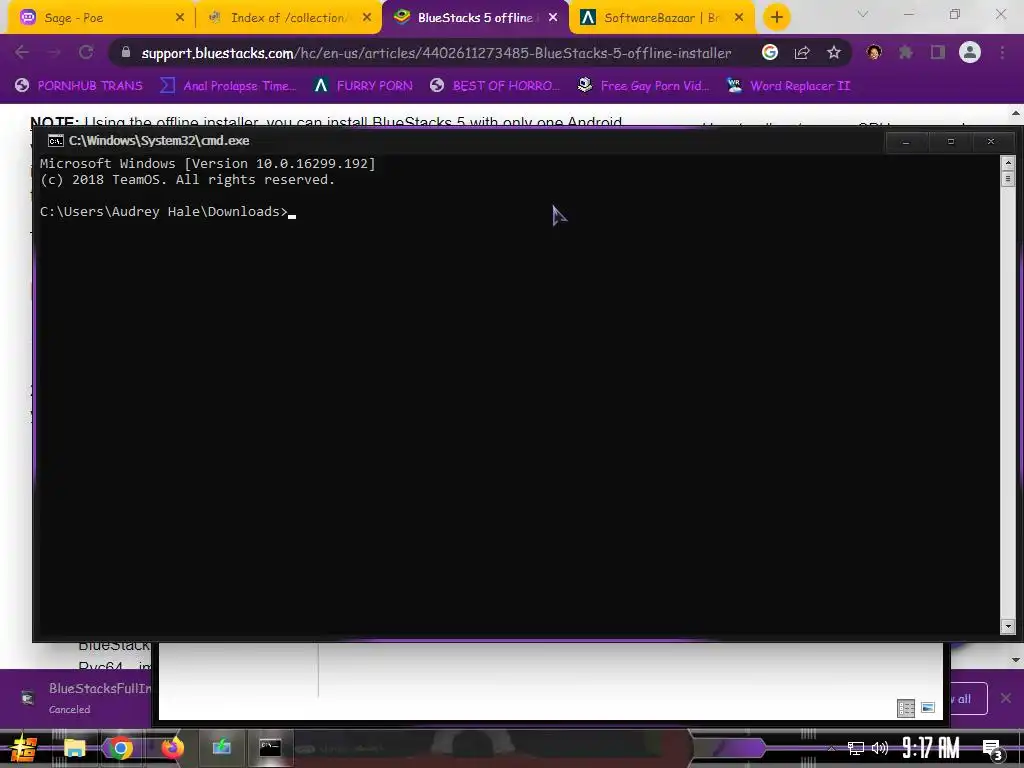1024x768 pixels.
Task: Go forward to the next page
Action: pyautogui.click(x=54, y=52)
